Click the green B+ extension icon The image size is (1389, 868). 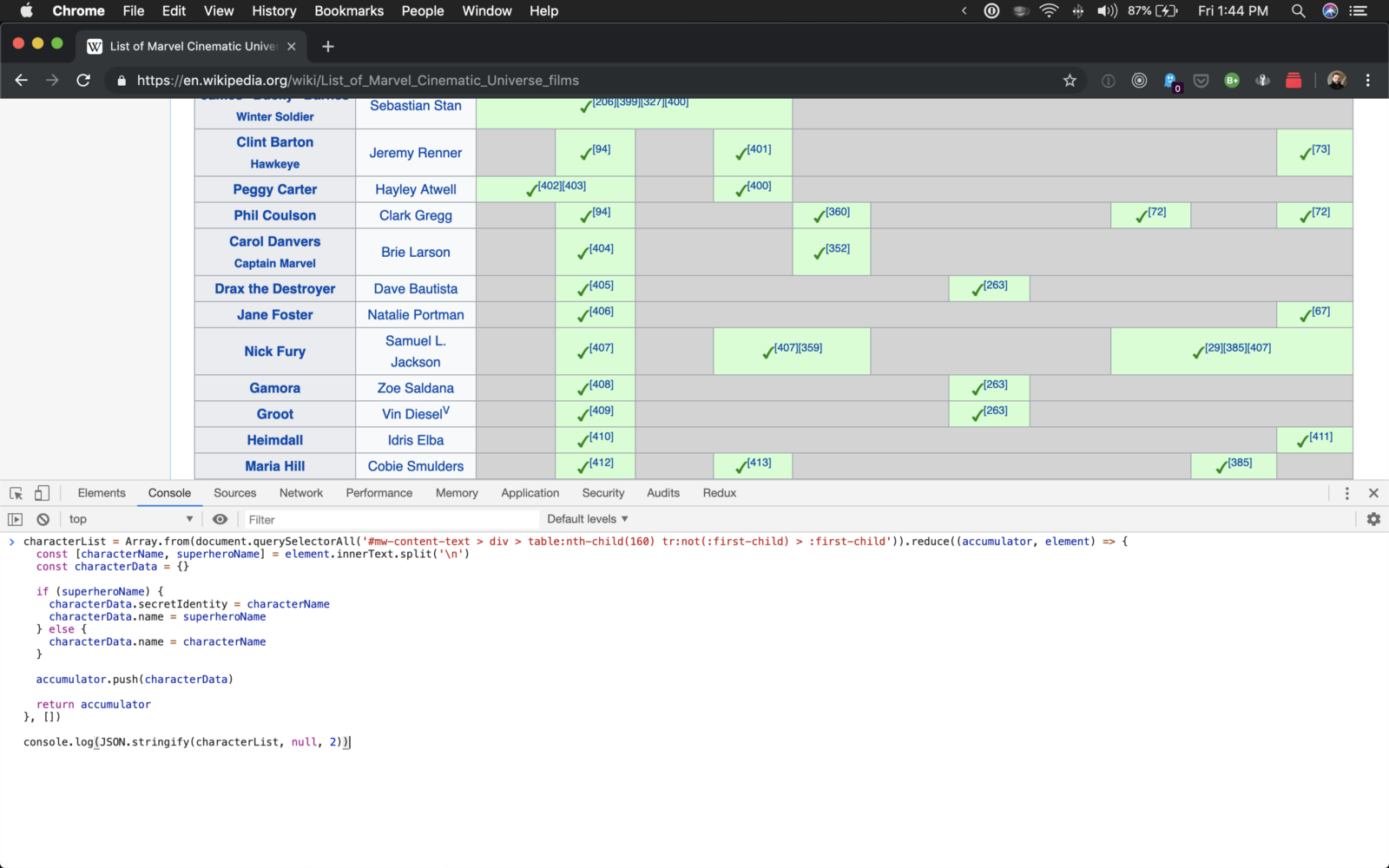(x=1232, y=80)
